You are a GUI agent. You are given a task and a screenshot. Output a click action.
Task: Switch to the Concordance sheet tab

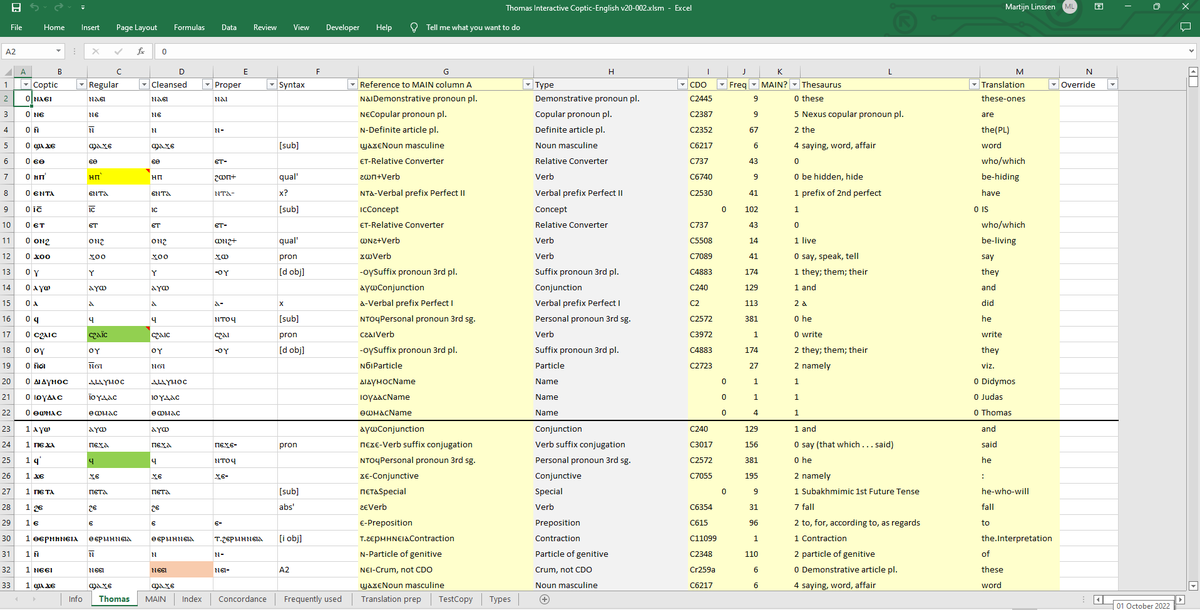[x=243, y=599]
